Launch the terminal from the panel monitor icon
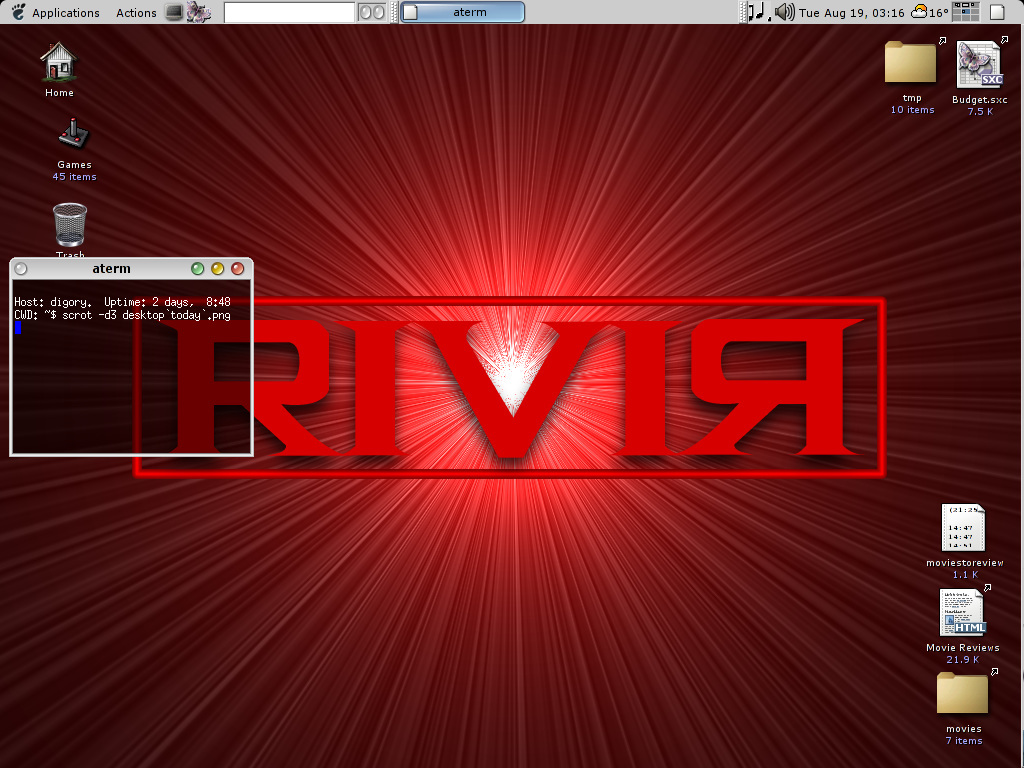Screen dimensions: 1024x768 (174, 12)
